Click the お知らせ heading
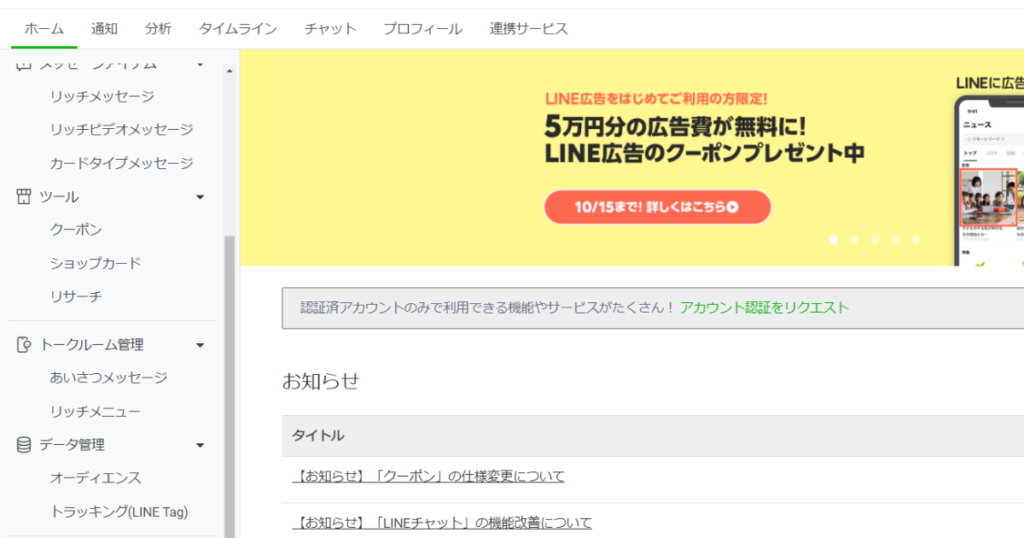Screen dimensions: 1024x538 [321, 381]
